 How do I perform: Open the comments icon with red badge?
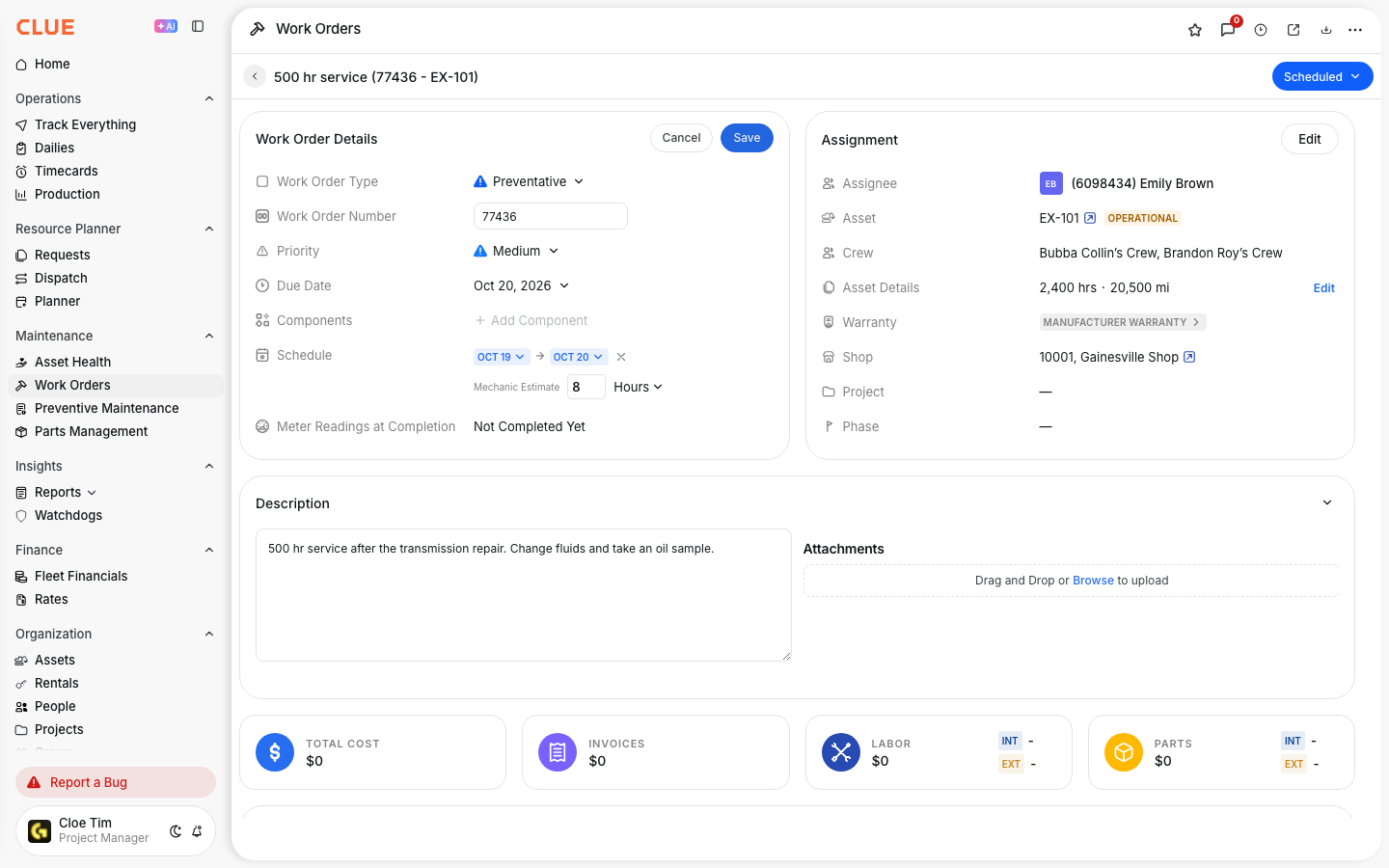point(1228,30)
